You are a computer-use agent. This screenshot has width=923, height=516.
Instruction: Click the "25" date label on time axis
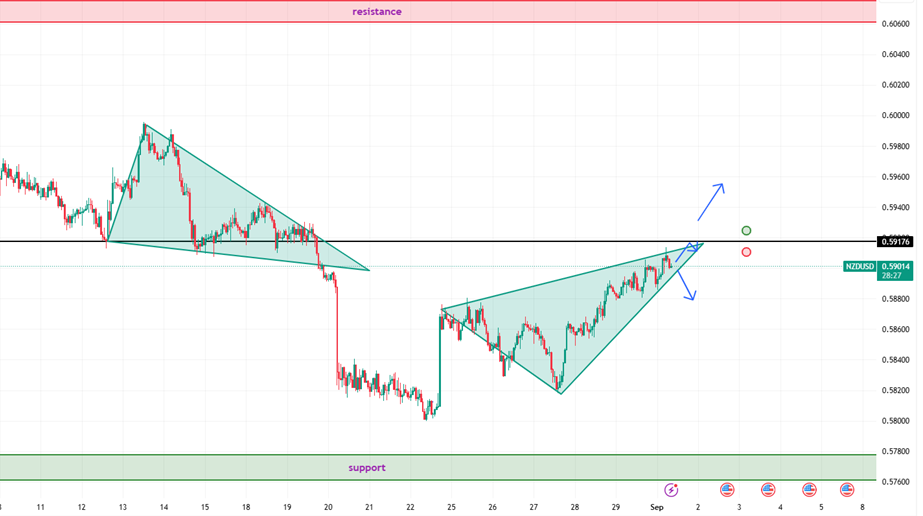click(x=451, y=507)
